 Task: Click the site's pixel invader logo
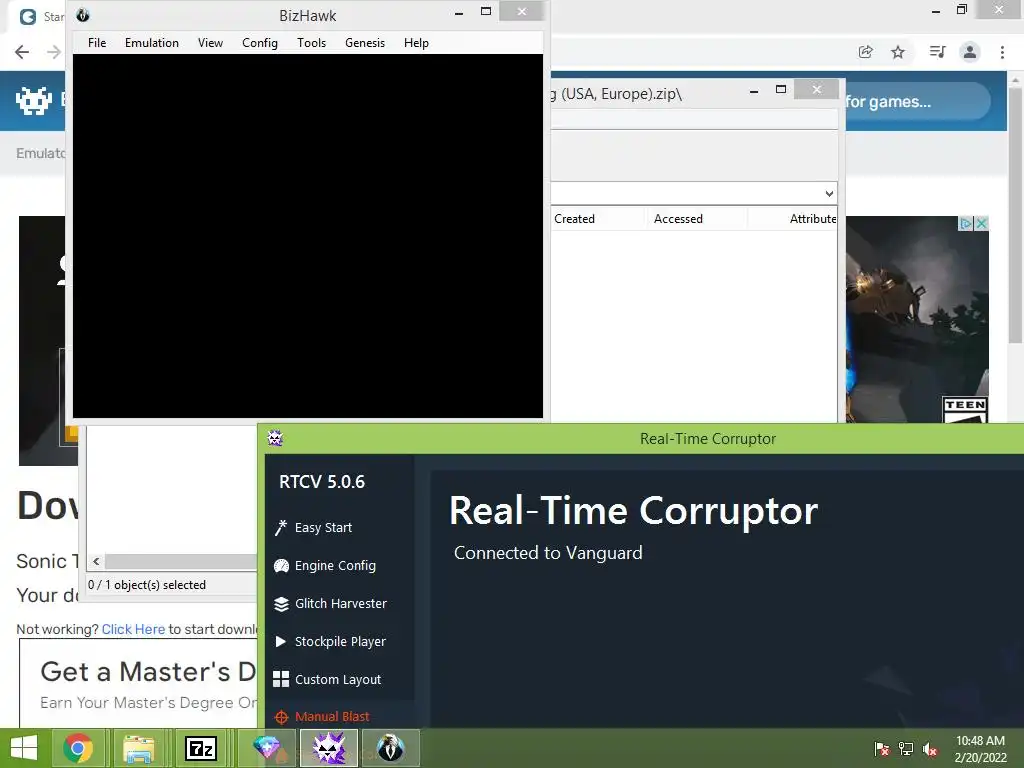[34, 101]
